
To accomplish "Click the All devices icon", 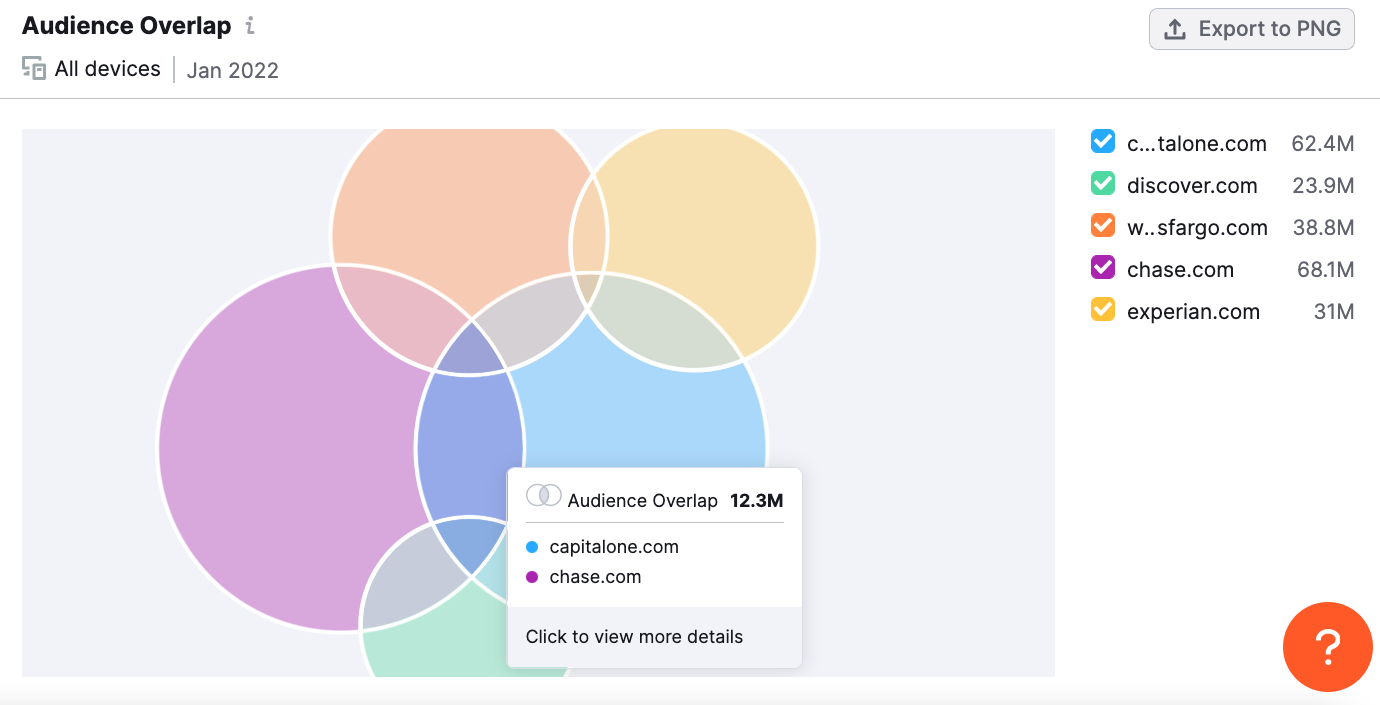I will (34, 69).
